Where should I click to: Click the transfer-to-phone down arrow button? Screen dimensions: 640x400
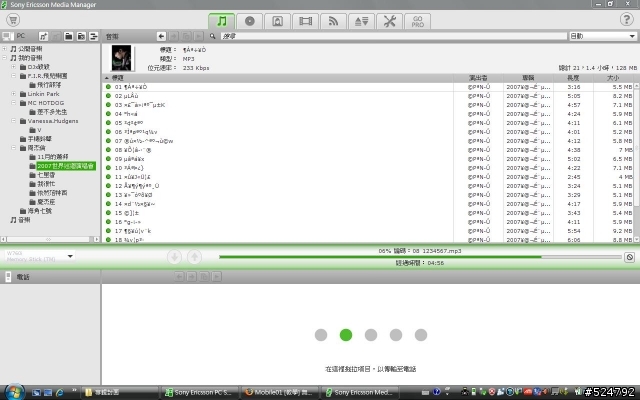(x=174, y=257)
